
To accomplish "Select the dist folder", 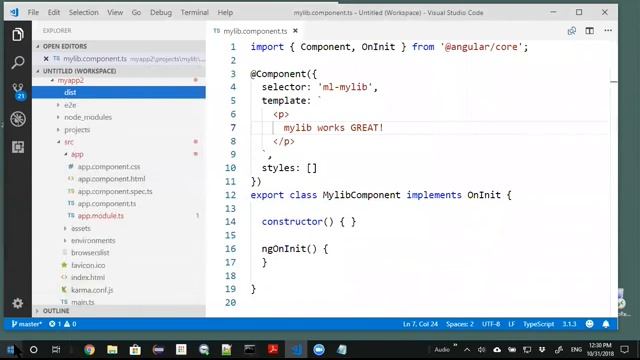I will tap(119, 93).
